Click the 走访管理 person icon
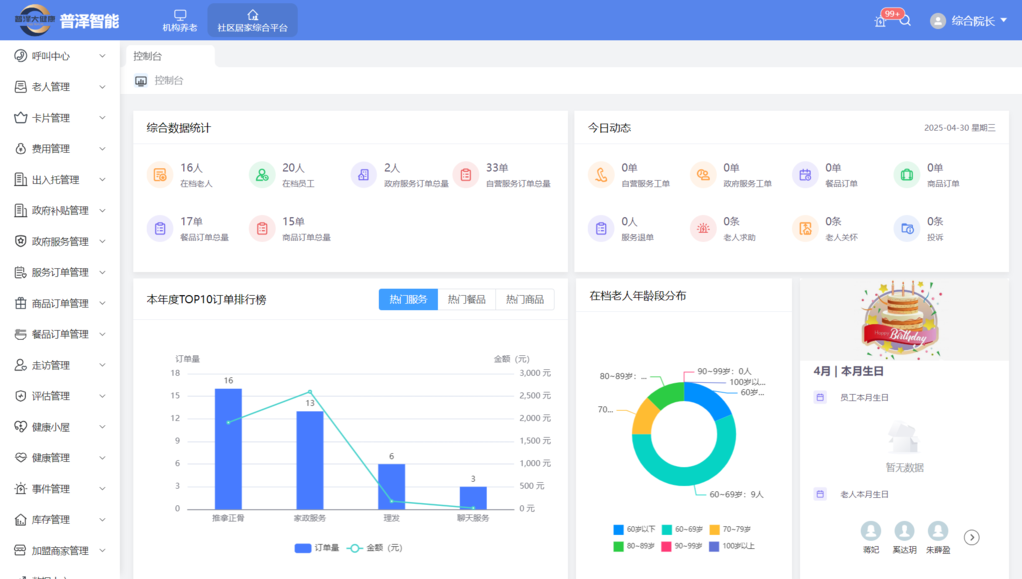 pos(21,365)
